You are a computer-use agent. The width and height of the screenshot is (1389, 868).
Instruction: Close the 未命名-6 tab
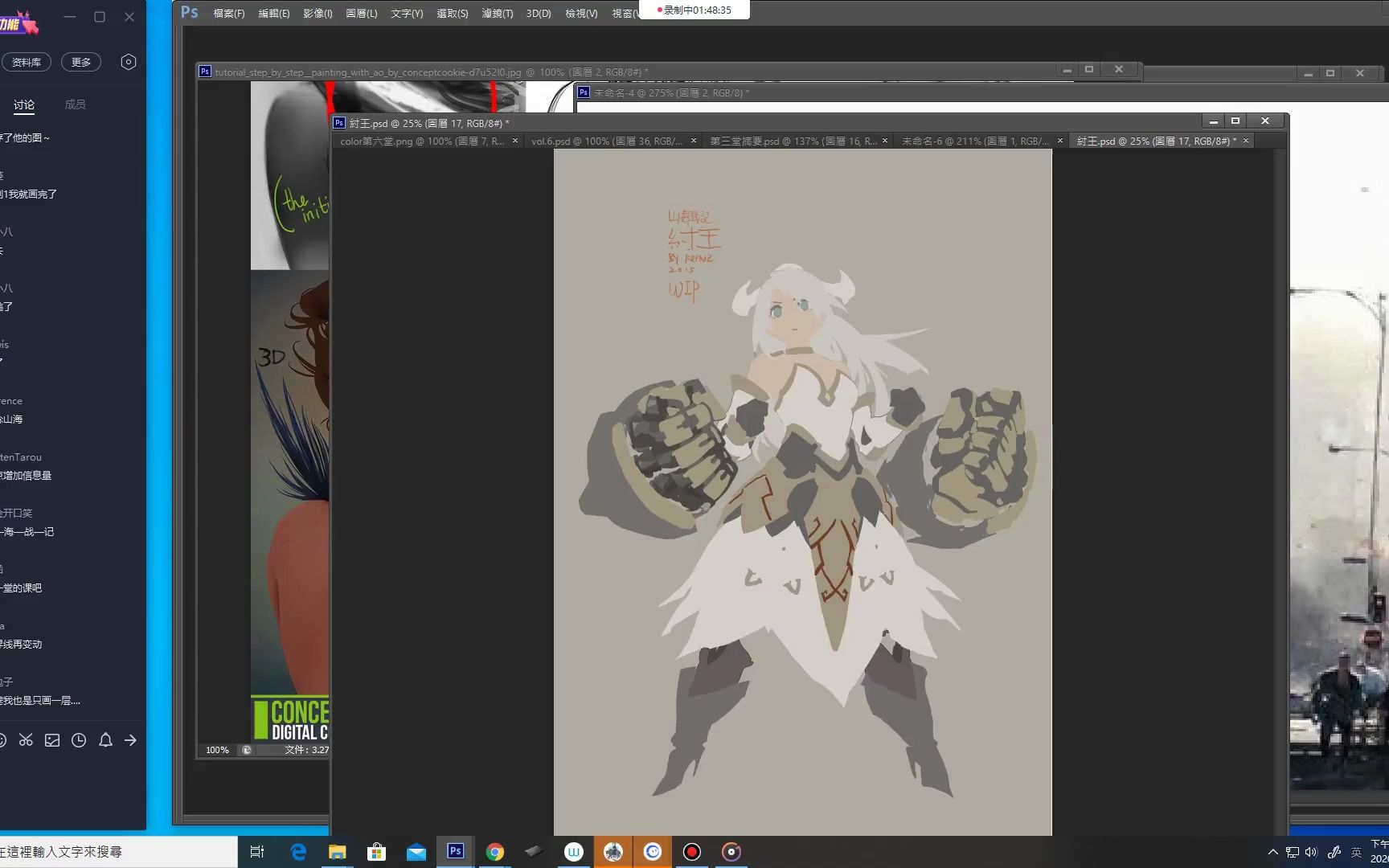[1060, 141]
